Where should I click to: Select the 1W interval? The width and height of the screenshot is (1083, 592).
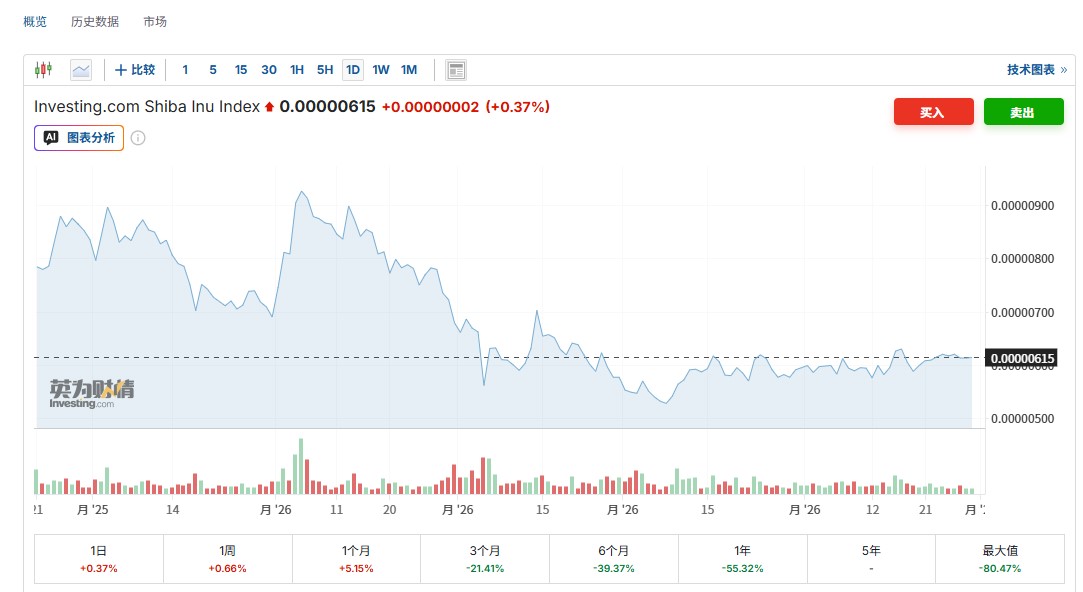(x=381, y=70)
